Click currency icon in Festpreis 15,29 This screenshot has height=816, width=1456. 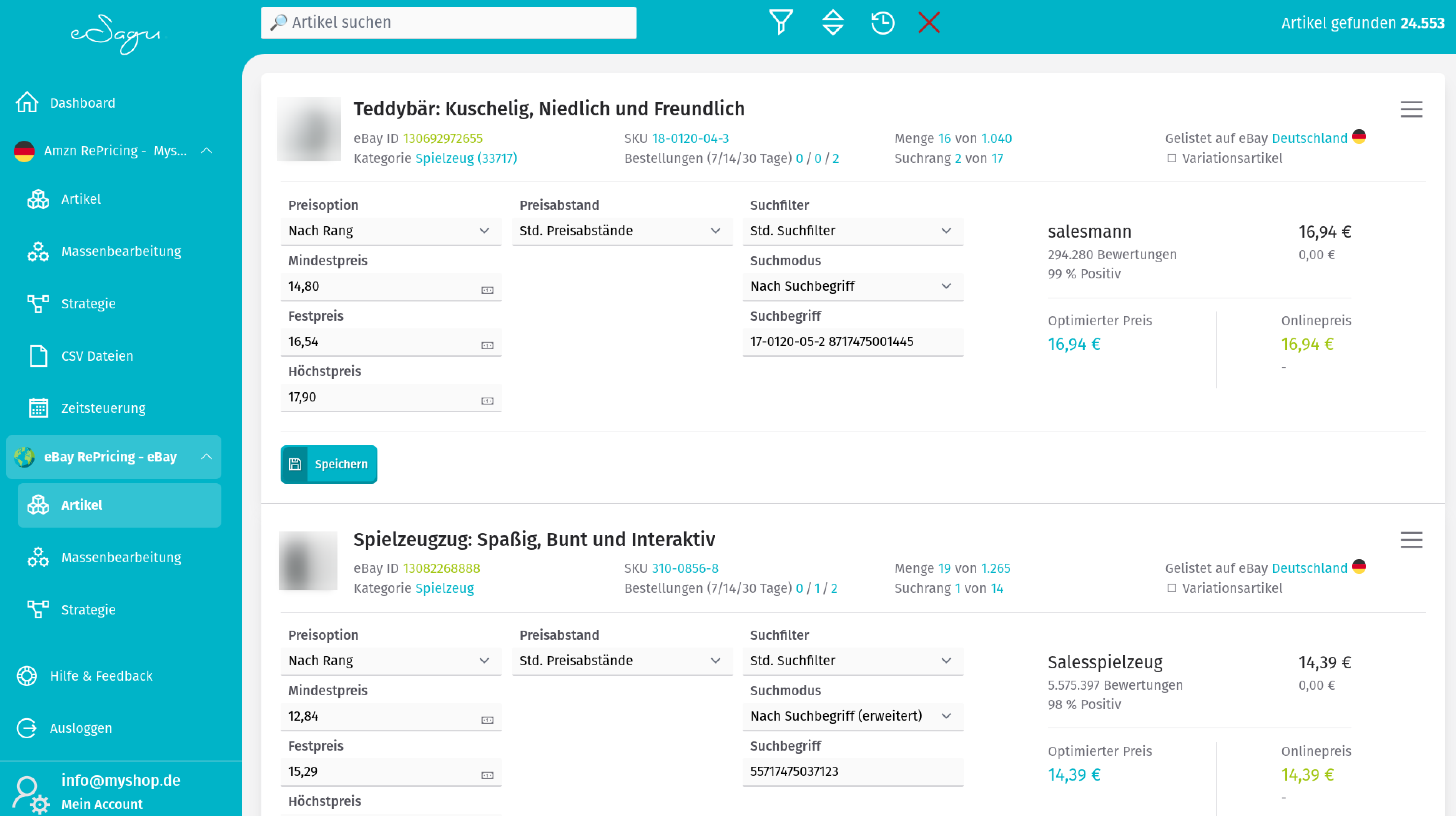pos(487,775)
